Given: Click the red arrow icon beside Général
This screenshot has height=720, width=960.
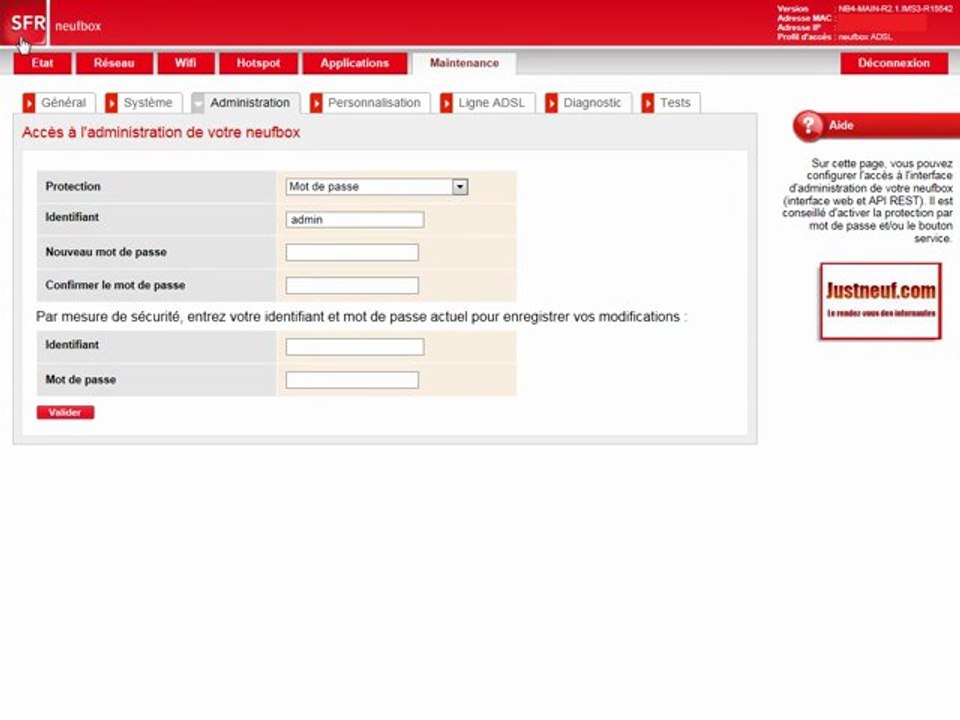Looking at the screenshot, I should click(x=29, y=103).
